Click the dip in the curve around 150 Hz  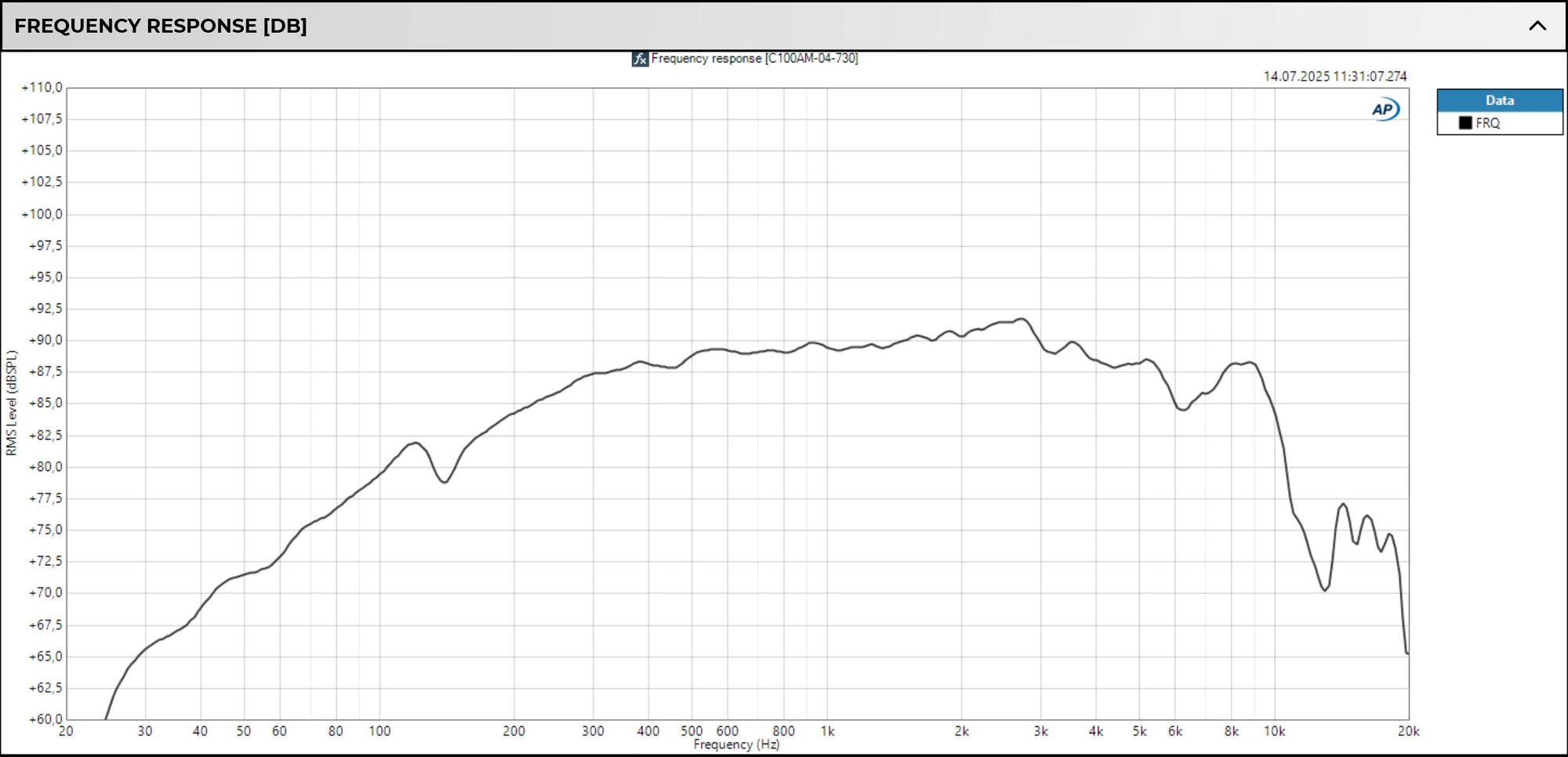(442, 484)
